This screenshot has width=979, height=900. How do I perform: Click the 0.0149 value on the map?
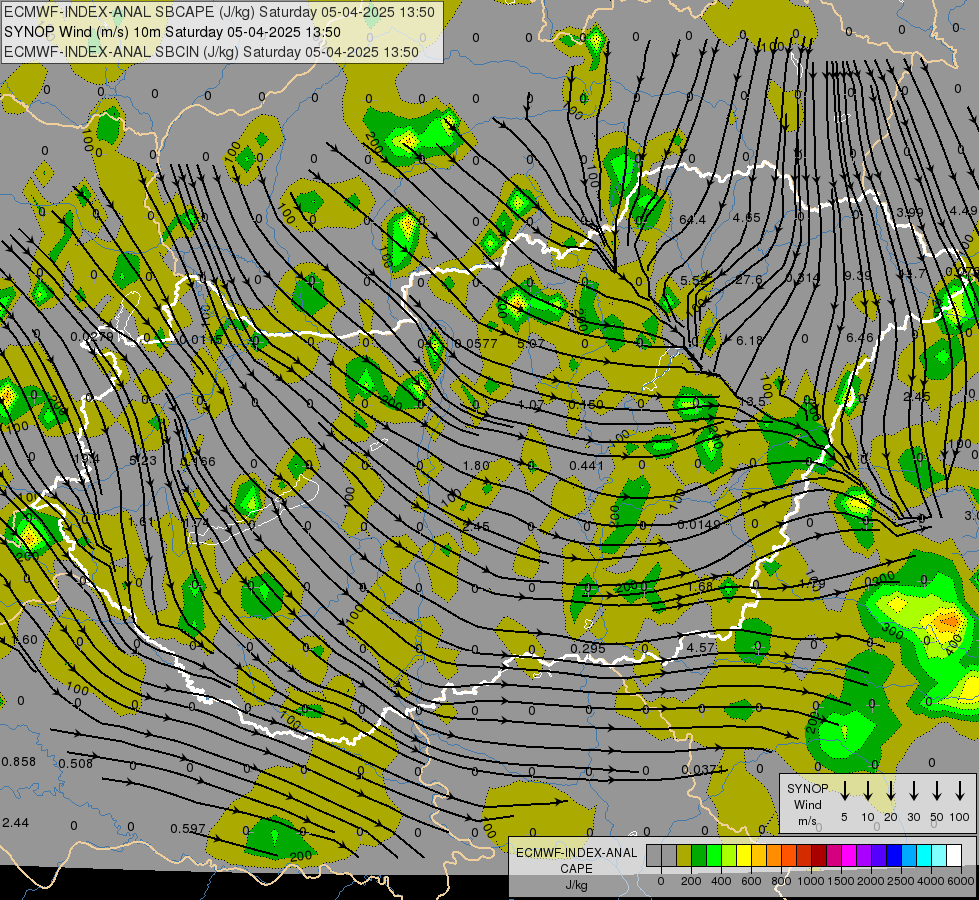pos(699,525)
